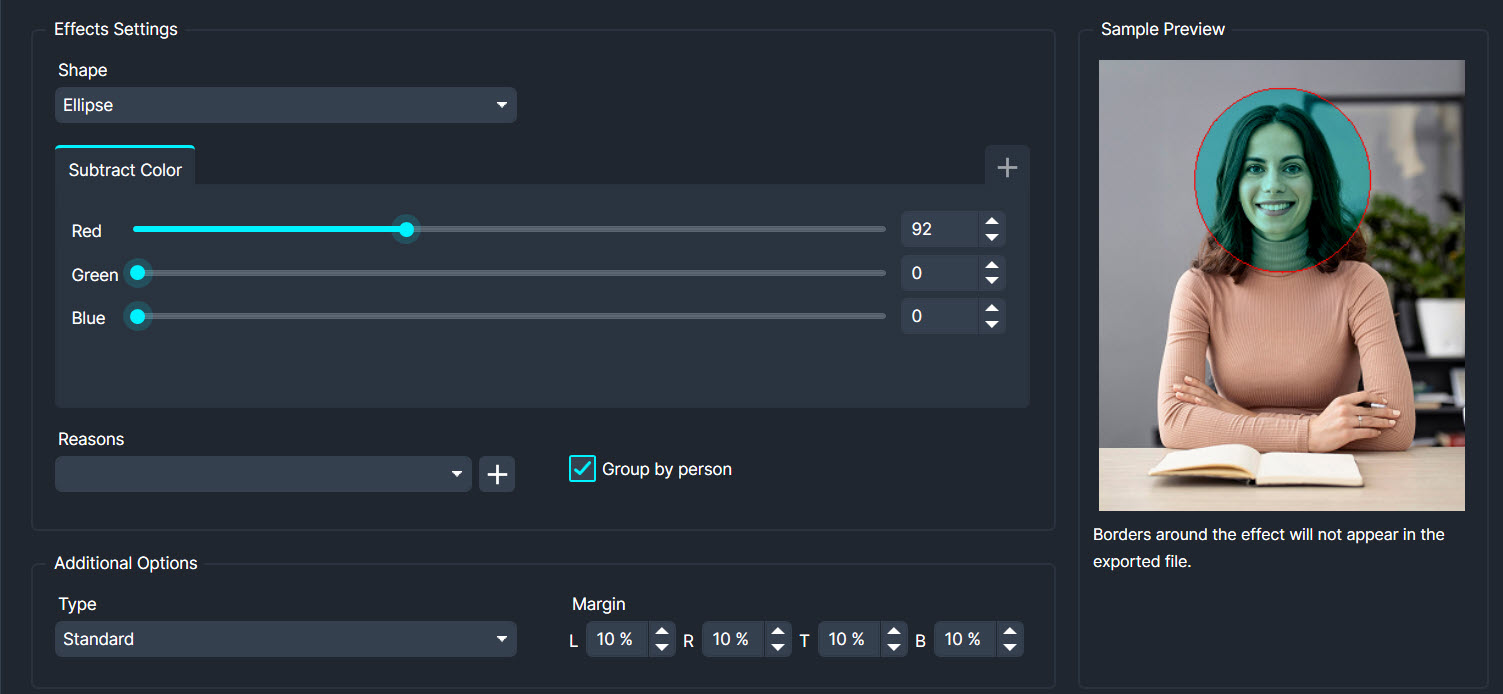Click the T margin percentage field
1503x694 pixels.
pos(848,638)
